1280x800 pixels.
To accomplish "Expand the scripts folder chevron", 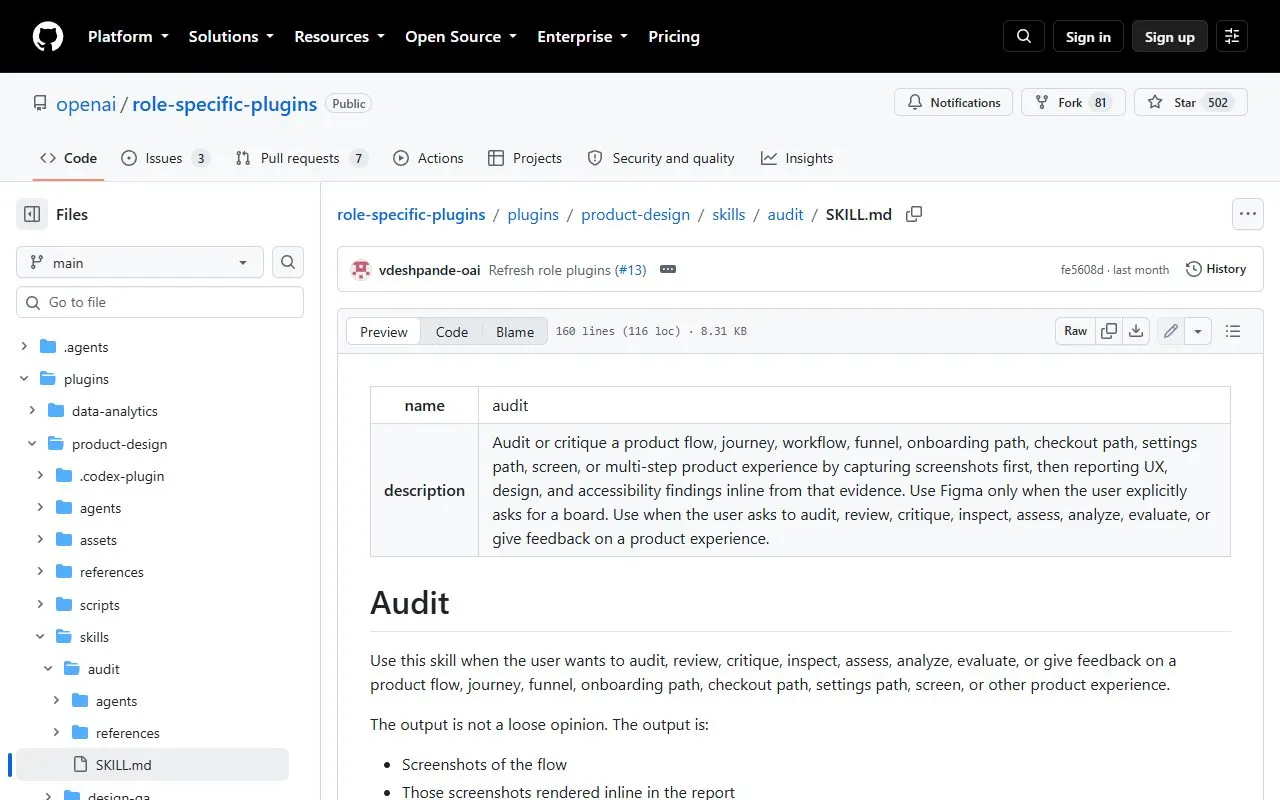I will (40, 605).
